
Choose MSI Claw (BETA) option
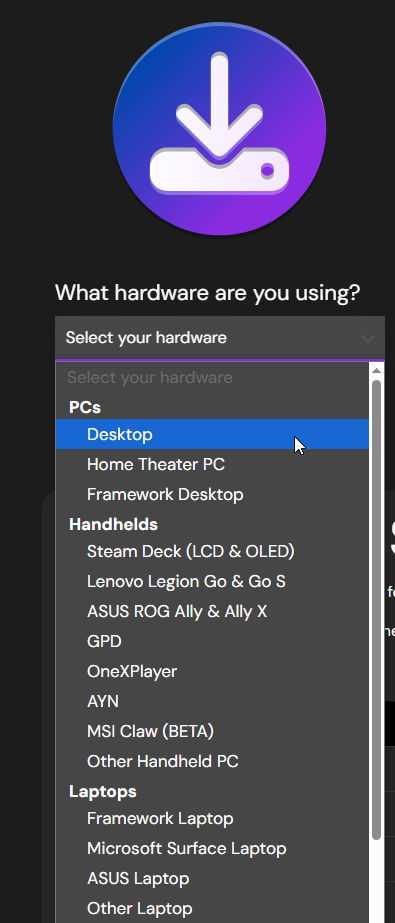212,731
